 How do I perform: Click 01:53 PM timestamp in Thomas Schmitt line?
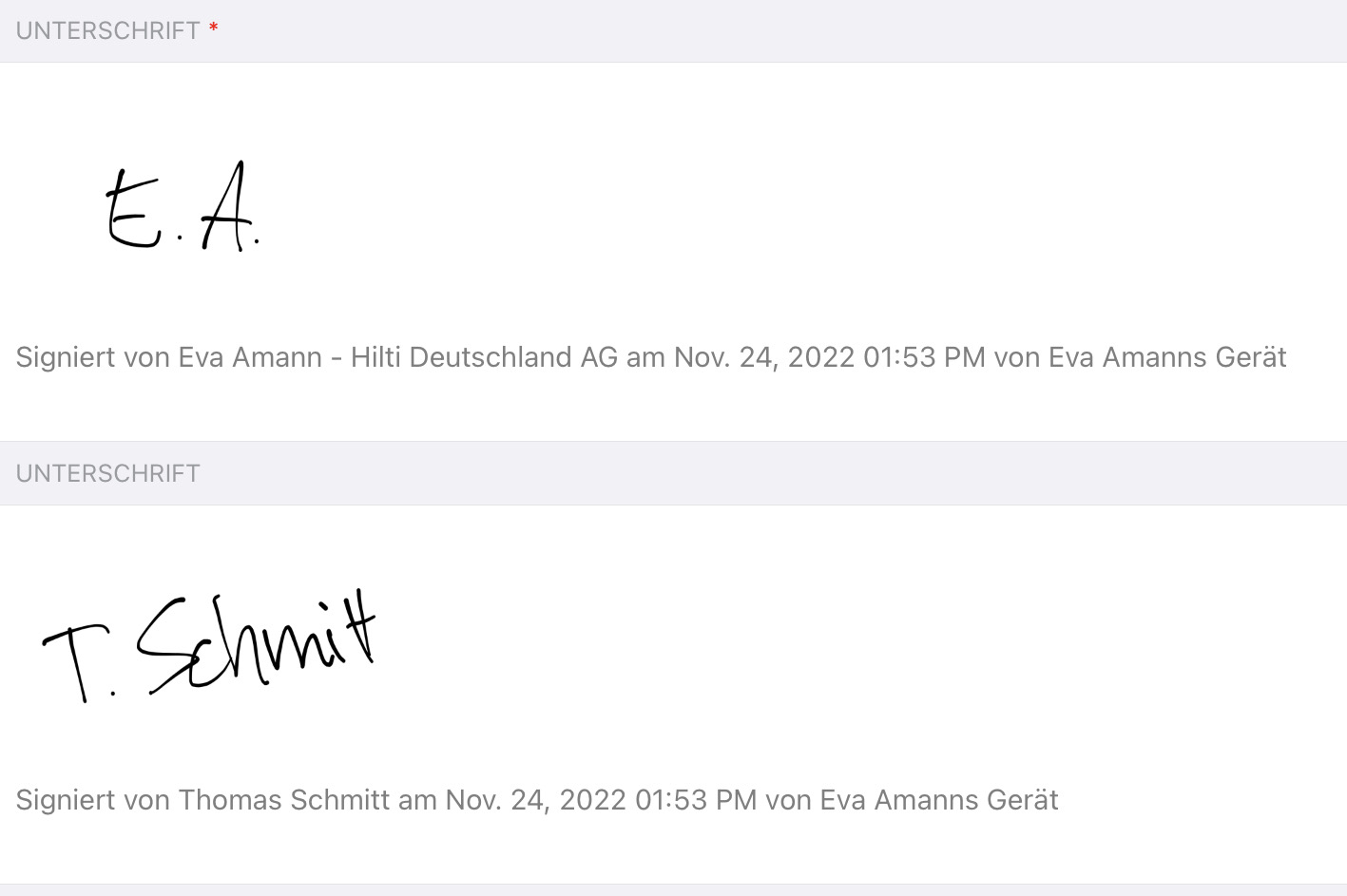click(696, 800)
